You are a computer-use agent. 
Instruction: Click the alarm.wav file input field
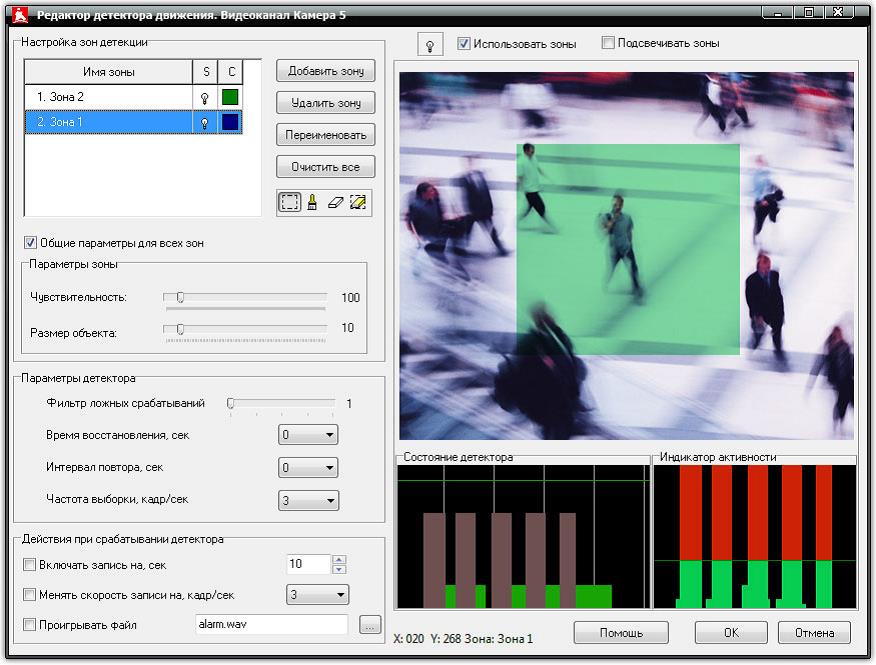(x=272, y=624)
